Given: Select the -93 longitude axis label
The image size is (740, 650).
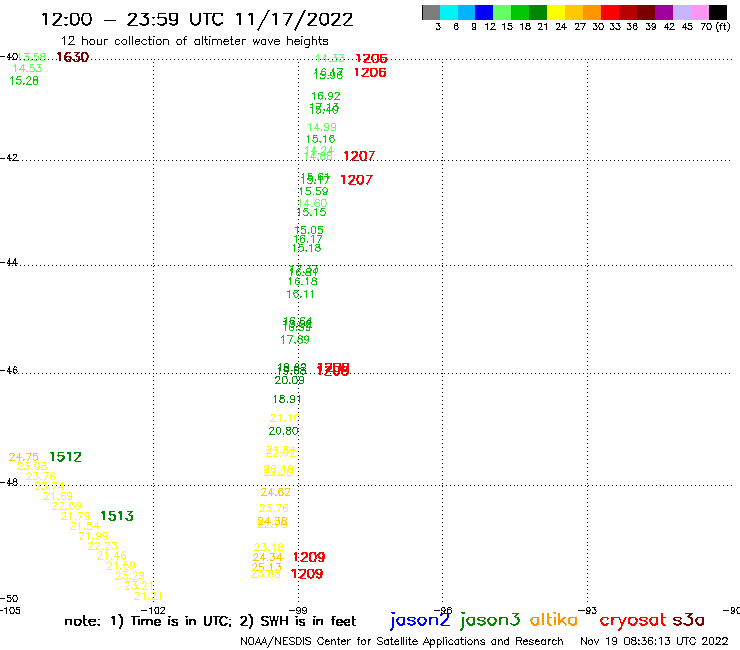Looking at the screenshot, I should click(x=589, y=610).
